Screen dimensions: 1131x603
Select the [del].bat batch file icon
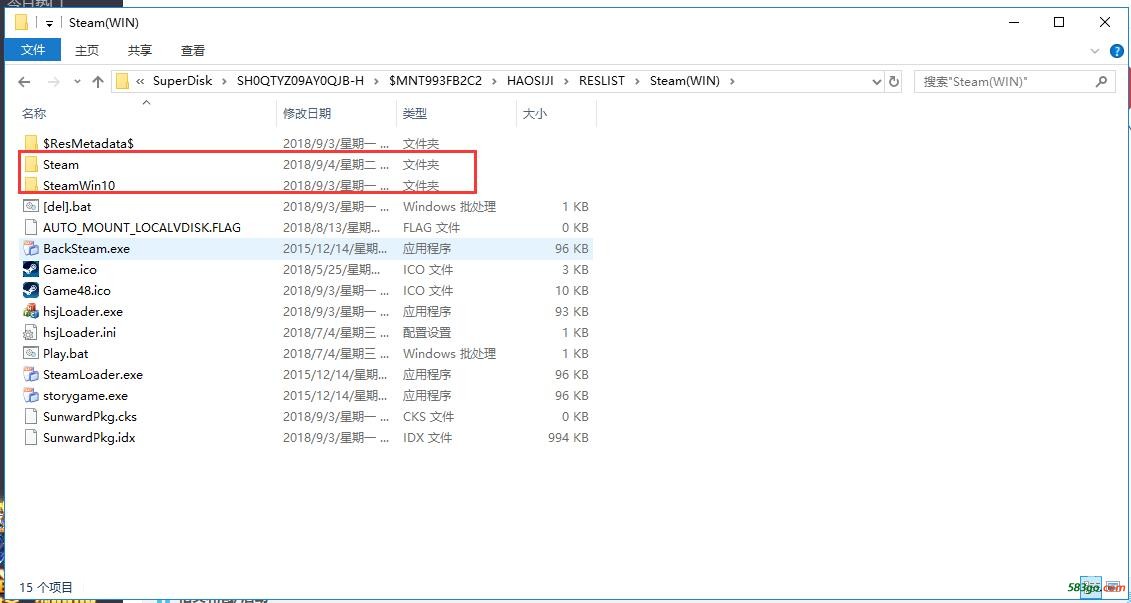pos(31,206)
